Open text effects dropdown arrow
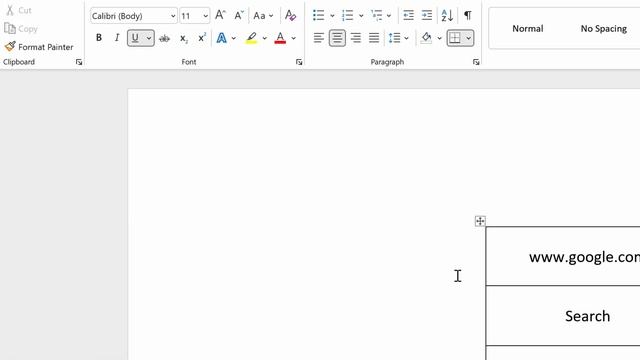Image resolution: width=640 pixels, height=360 pixels. pos(233,38)
